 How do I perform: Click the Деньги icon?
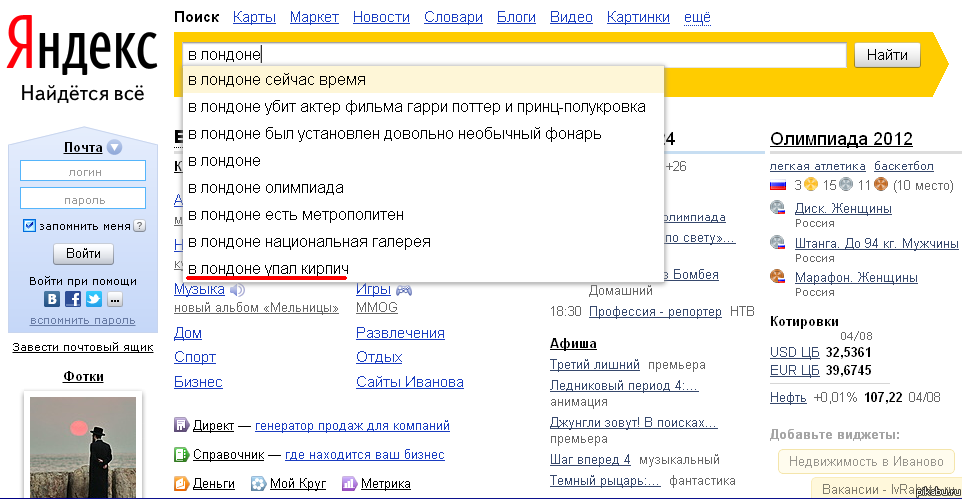click(x=181, y=484)
